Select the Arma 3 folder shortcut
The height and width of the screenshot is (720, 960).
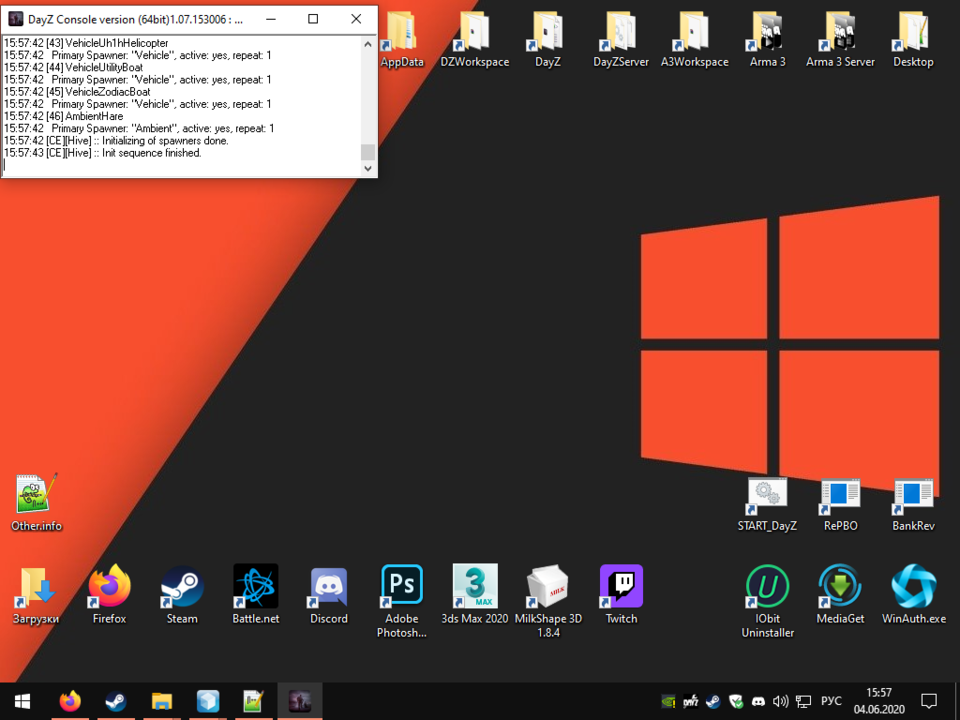(767, 39)
